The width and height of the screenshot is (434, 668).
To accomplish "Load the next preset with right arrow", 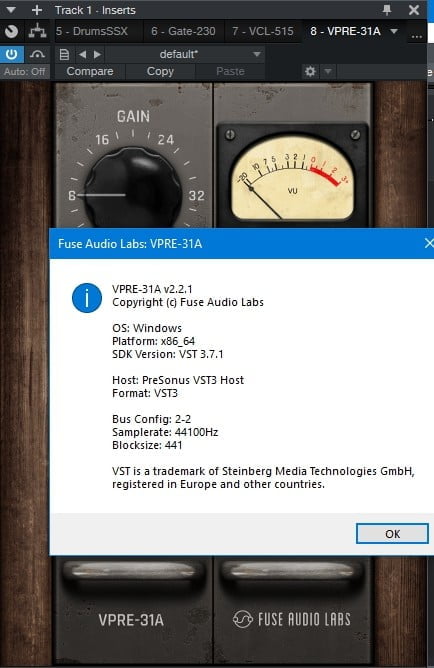I will (98, 55).
